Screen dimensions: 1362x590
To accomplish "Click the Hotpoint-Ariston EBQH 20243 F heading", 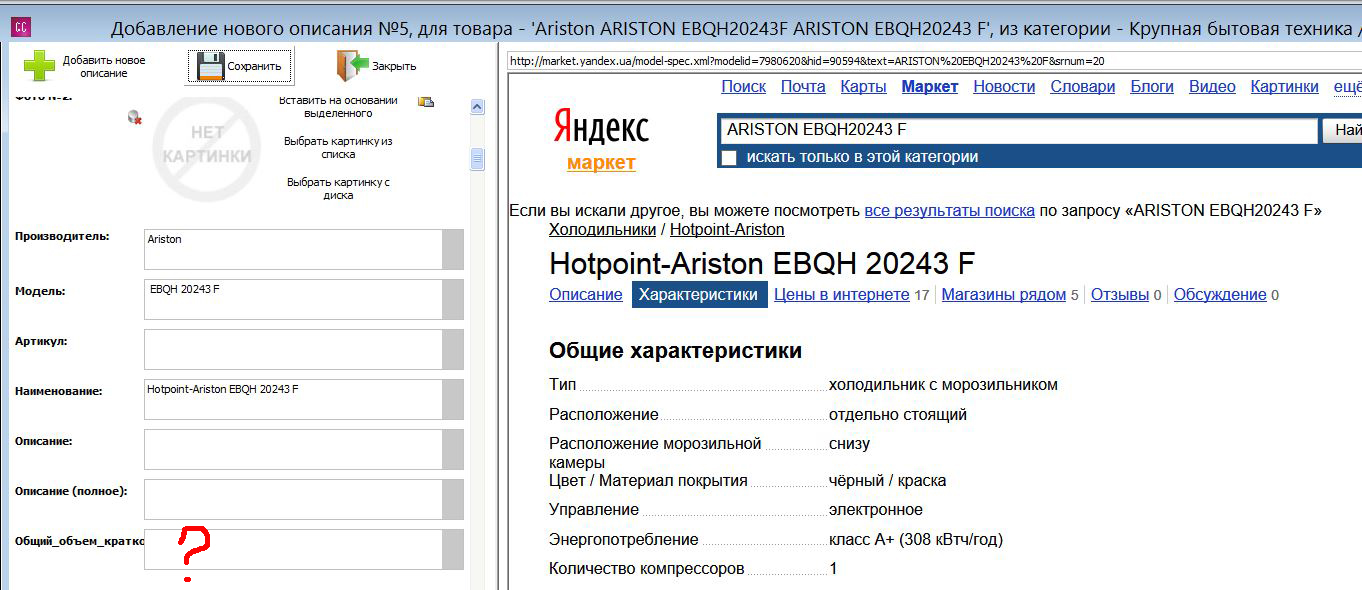I will (x=762, y=264).
